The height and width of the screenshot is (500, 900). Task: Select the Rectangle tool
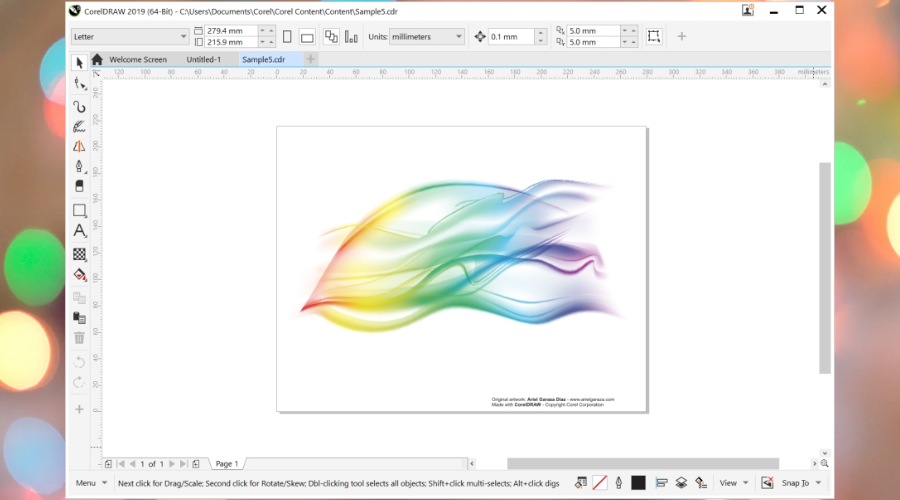point(79,210)
